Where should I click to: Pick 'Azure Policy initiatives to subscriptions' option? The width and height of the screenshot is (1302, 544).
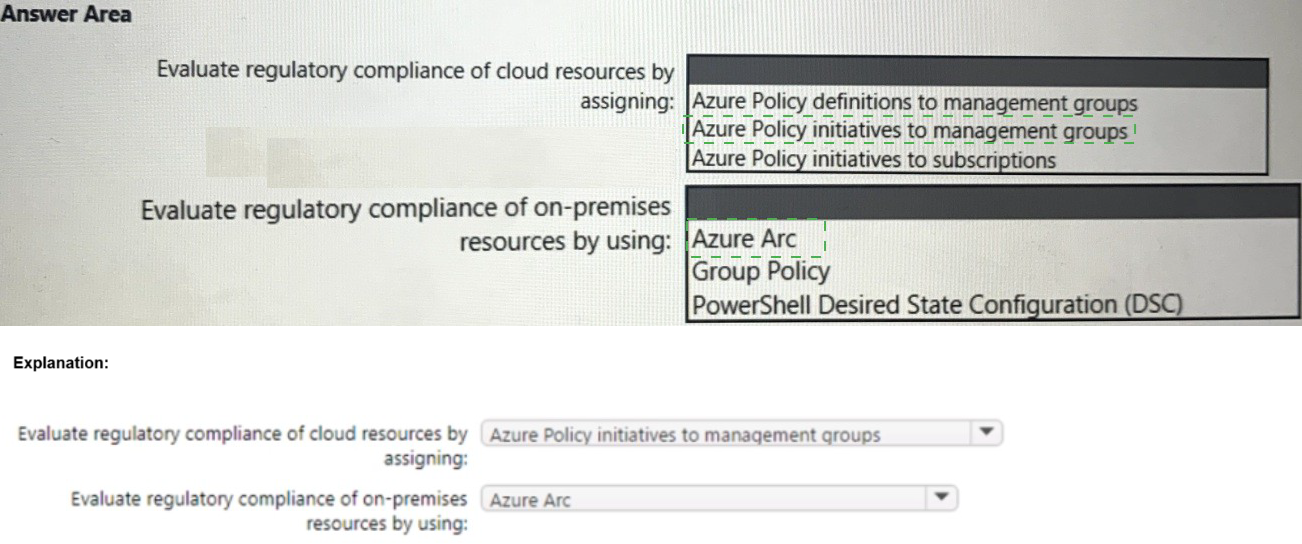point(873,159)
